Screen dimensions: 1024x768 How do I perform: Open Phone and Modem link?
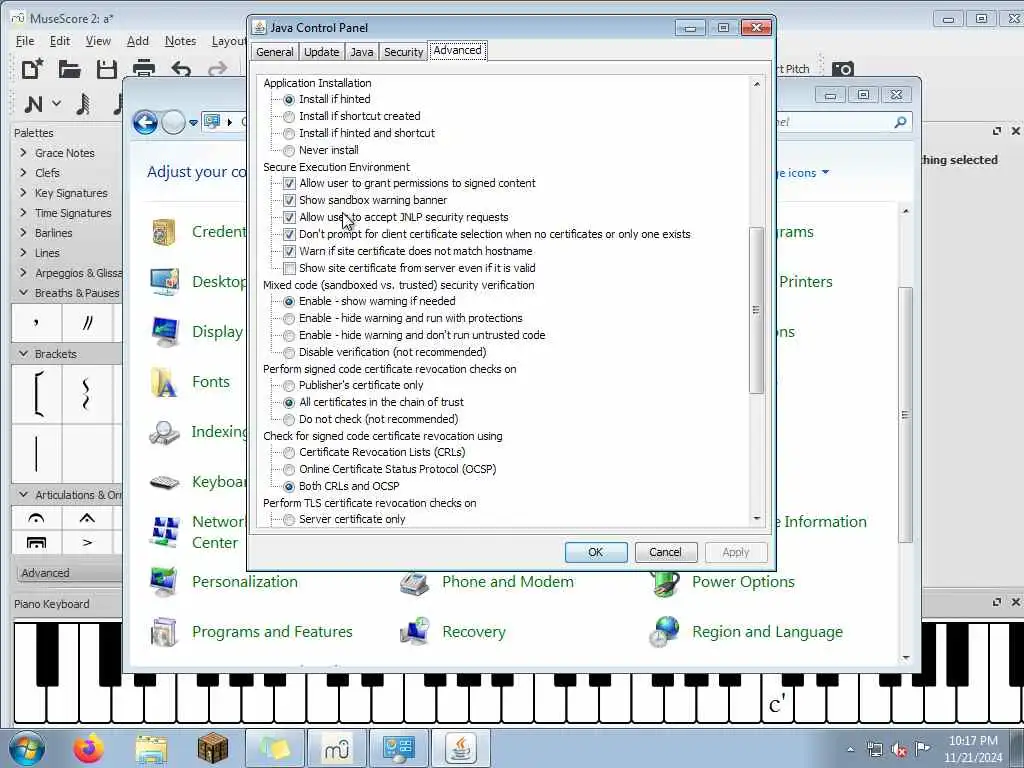(x=507, y=582)
